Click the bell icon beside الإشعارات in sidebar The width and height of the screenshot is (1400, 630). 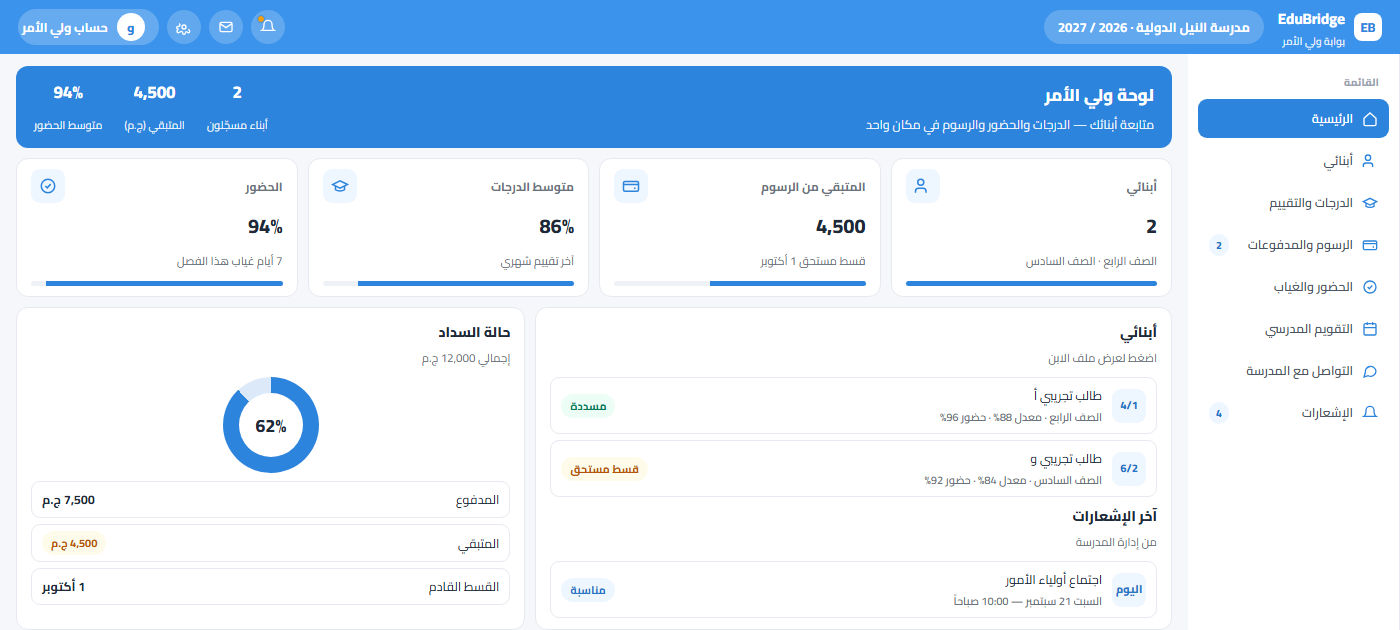pos(1370,413)
